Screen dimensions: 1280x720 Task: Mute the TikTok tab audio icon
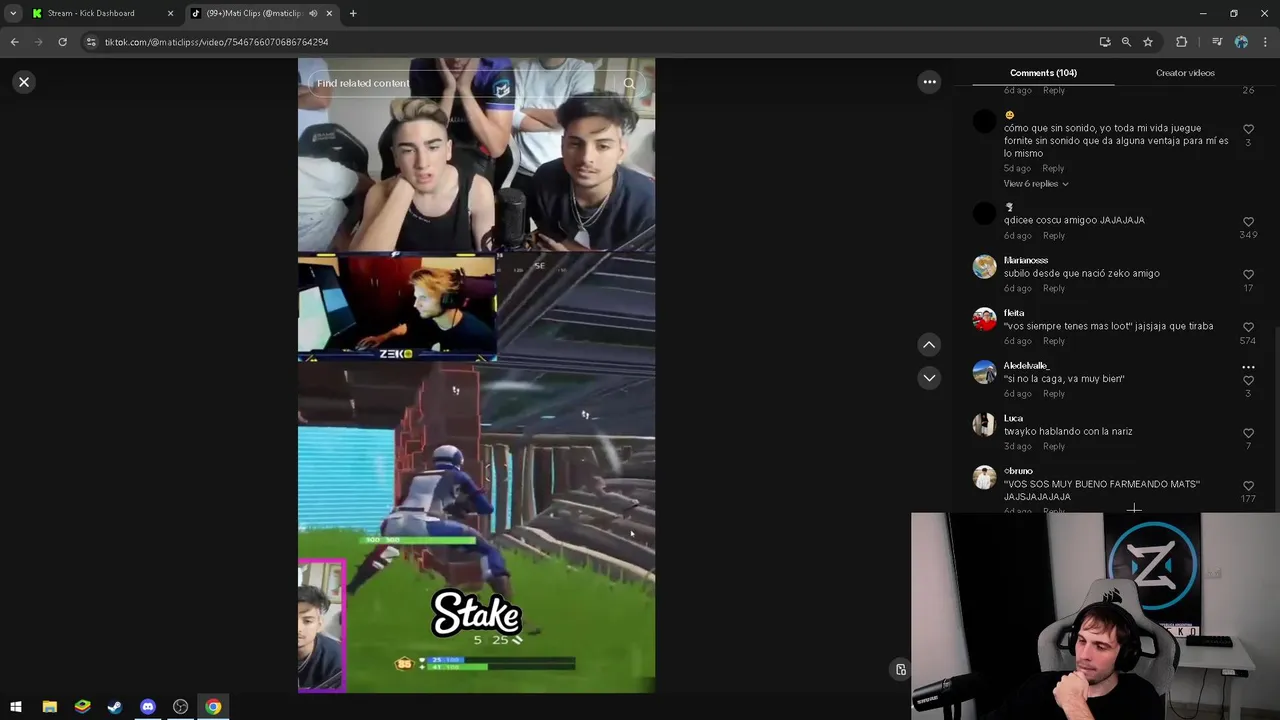pyautogui.click(x=313, y=13)
